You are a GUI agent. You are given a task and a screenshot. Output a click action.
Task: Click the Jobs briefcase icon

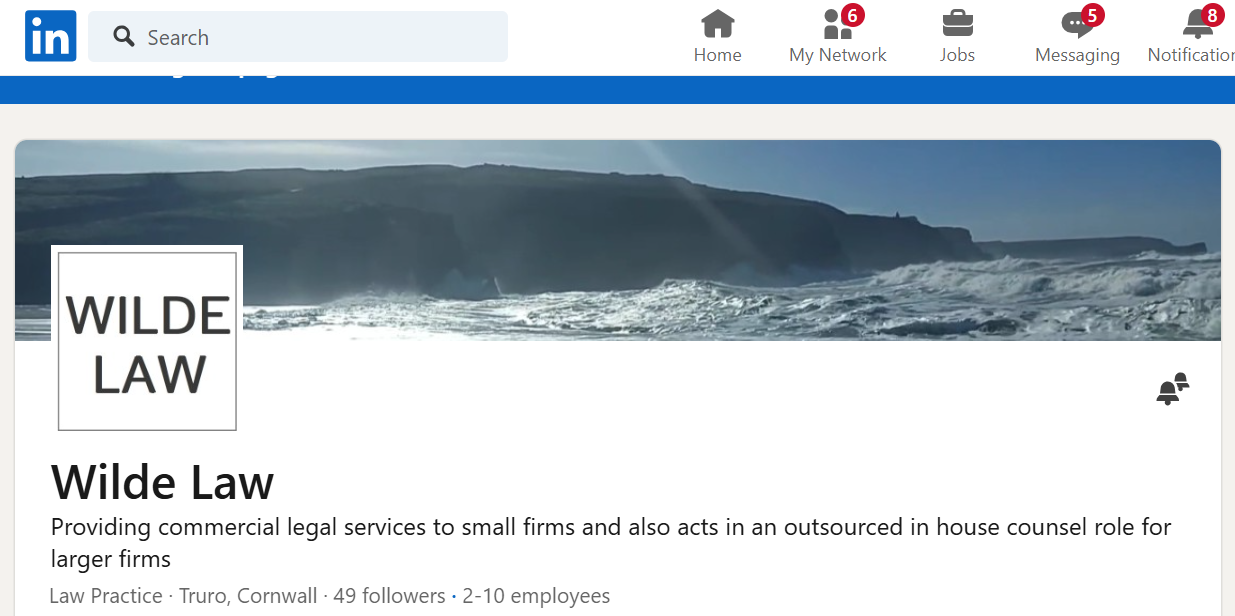coord(957,23)
